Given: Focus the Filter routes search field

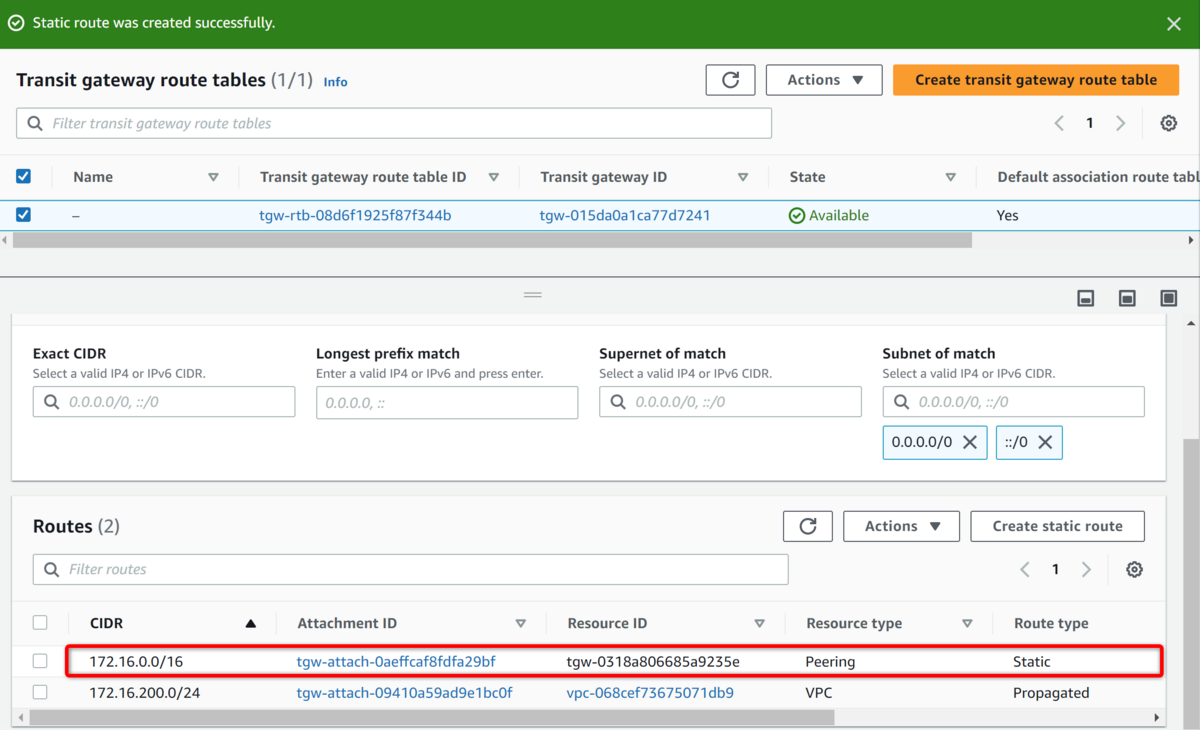Looking at the screenshot, I should [x=411, y=569].
